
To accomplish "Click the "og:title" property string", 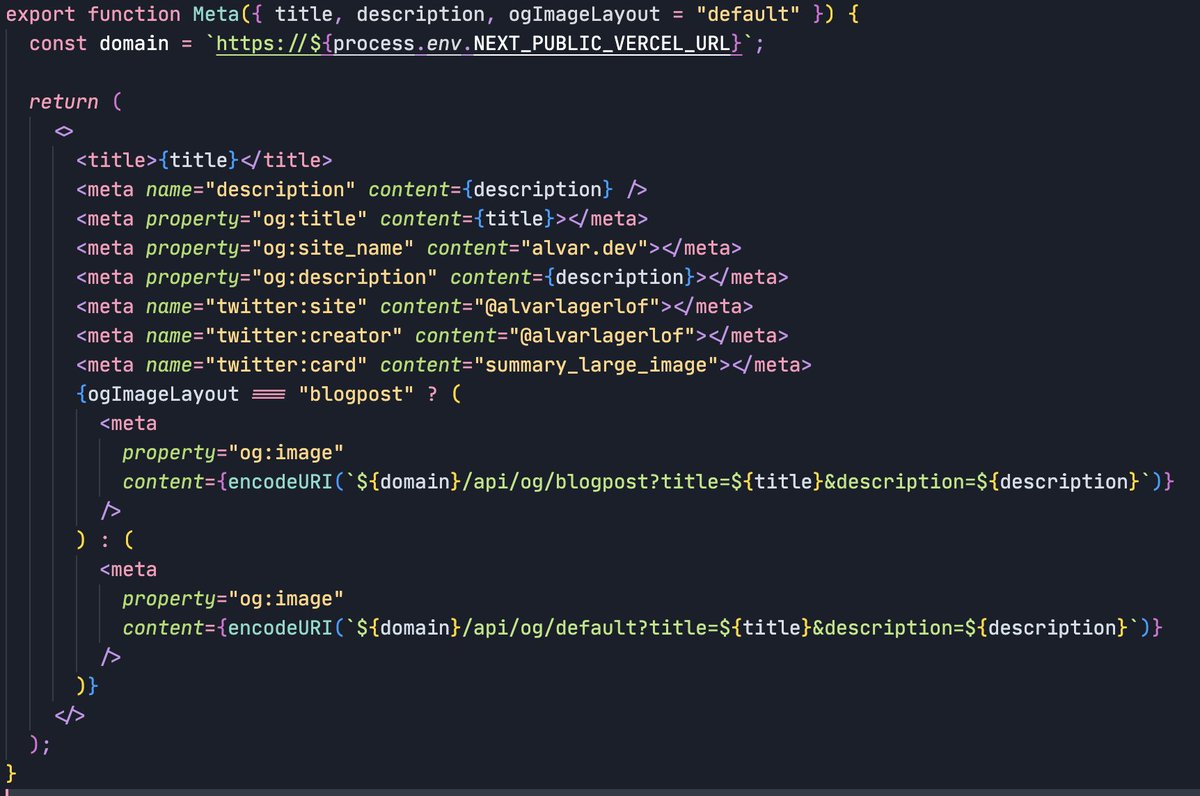I will coord(312,218).
